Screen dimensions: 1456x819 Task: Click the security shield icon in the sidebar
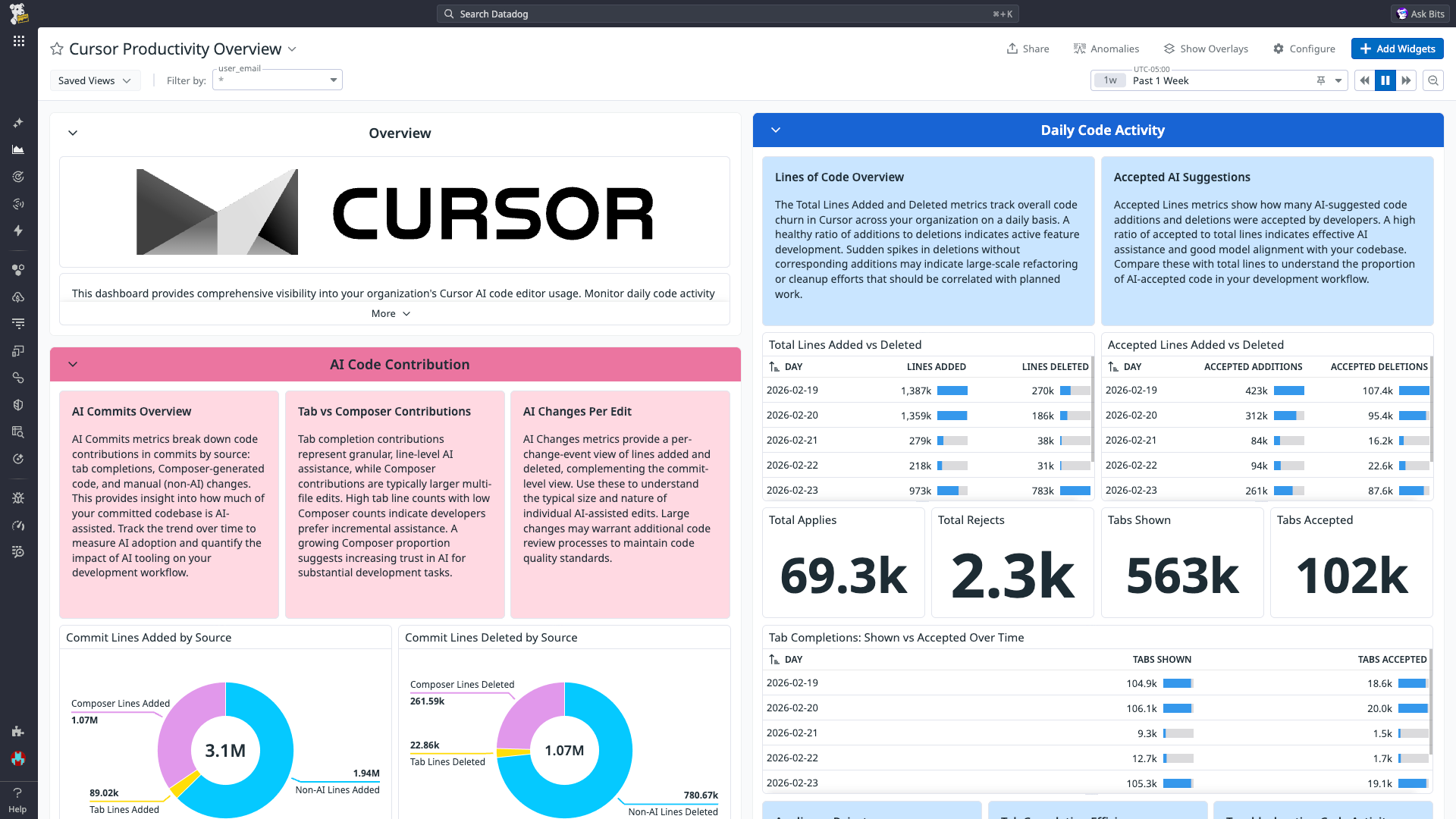point(18,404)
